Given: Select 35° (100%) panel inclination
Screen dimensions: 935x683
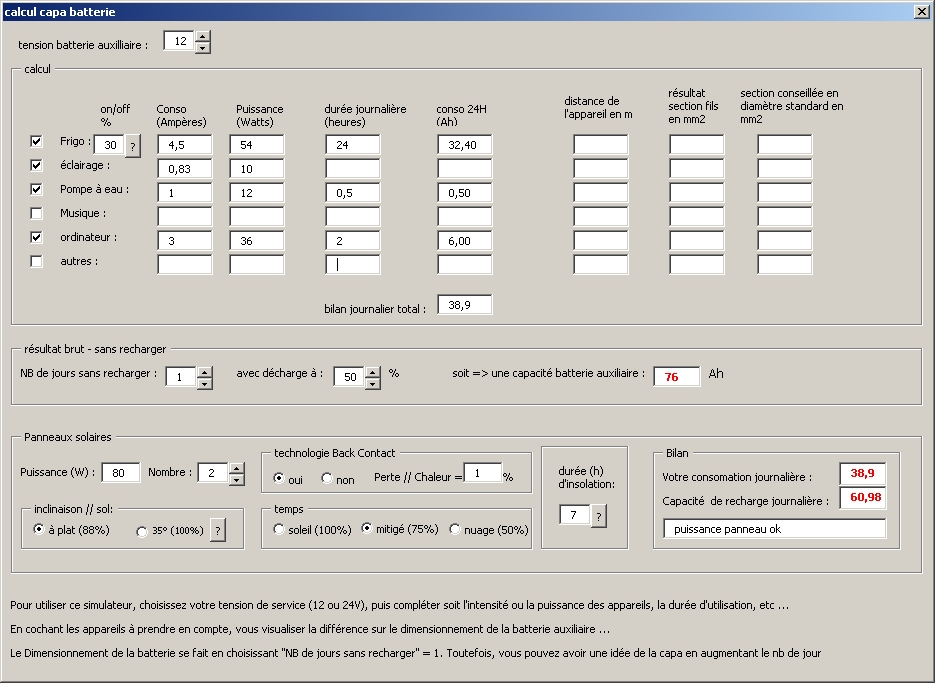Looking at the screenshot, I should (x=141, y=531).
